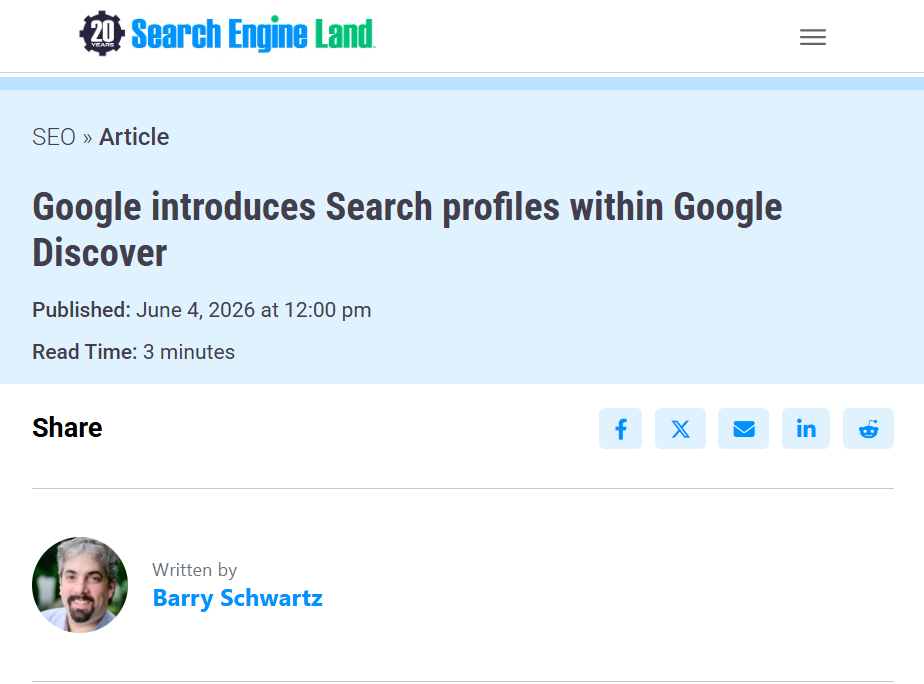924x684 pixels.
Task: Open Barry Schwartz's author page link
Action: (237, 598)
